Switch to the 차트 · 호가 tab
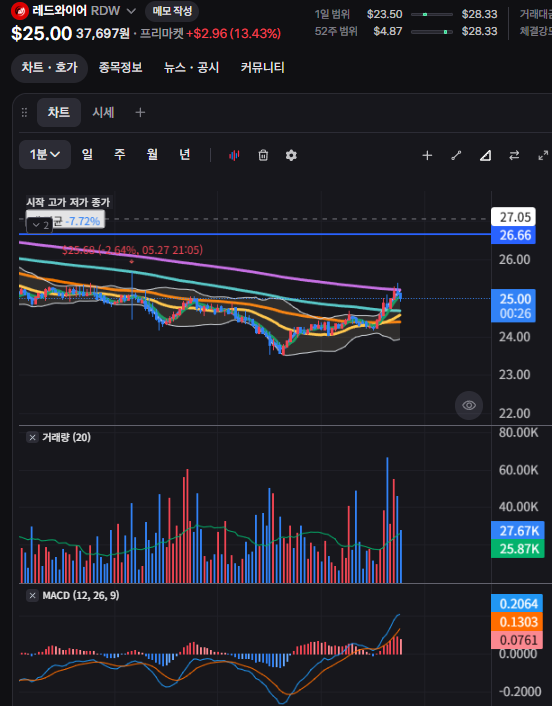This screenshot has width=552, height=706. click(50, 68)
